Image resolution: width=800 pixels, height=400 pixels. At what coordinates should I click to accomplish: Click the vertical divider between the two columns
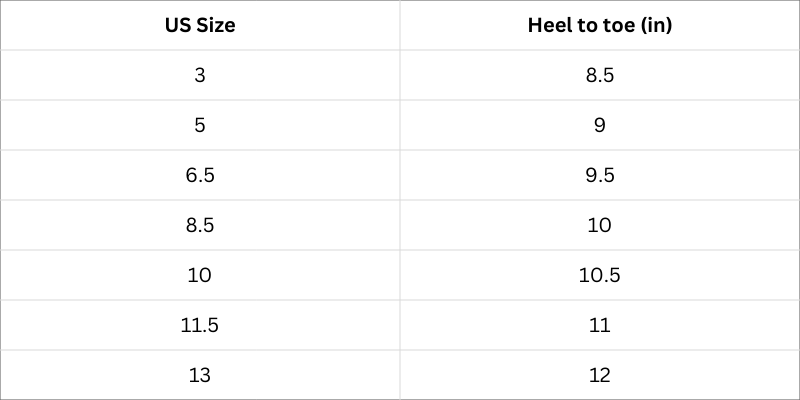pos(400,200)
